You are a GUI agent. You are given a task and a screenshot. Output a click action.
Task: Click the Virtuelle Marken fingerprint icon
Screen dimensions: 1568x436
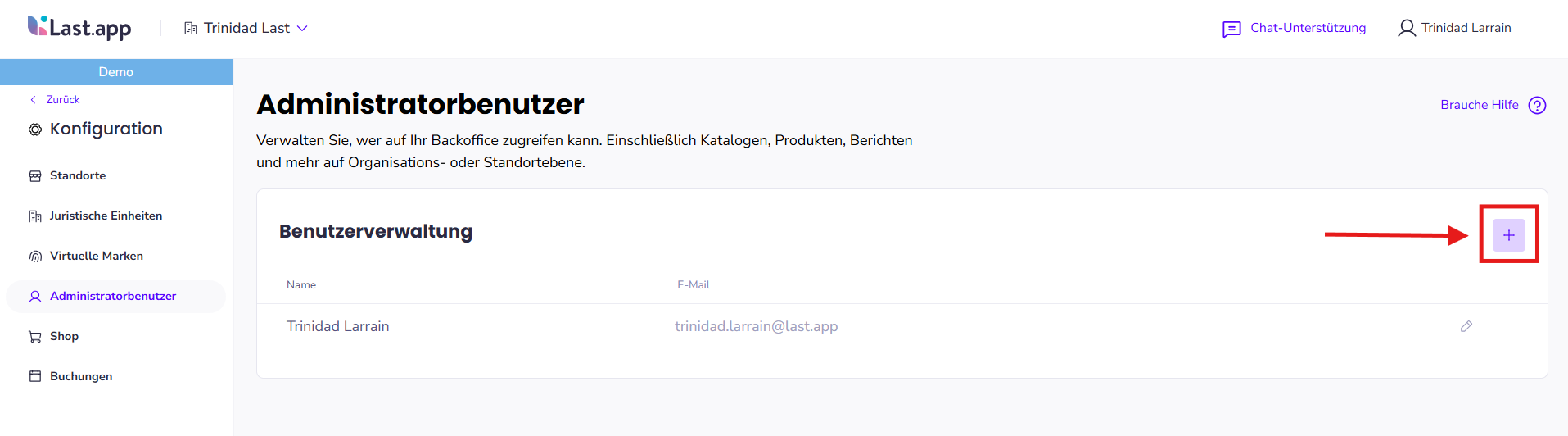tap(35, 257)
